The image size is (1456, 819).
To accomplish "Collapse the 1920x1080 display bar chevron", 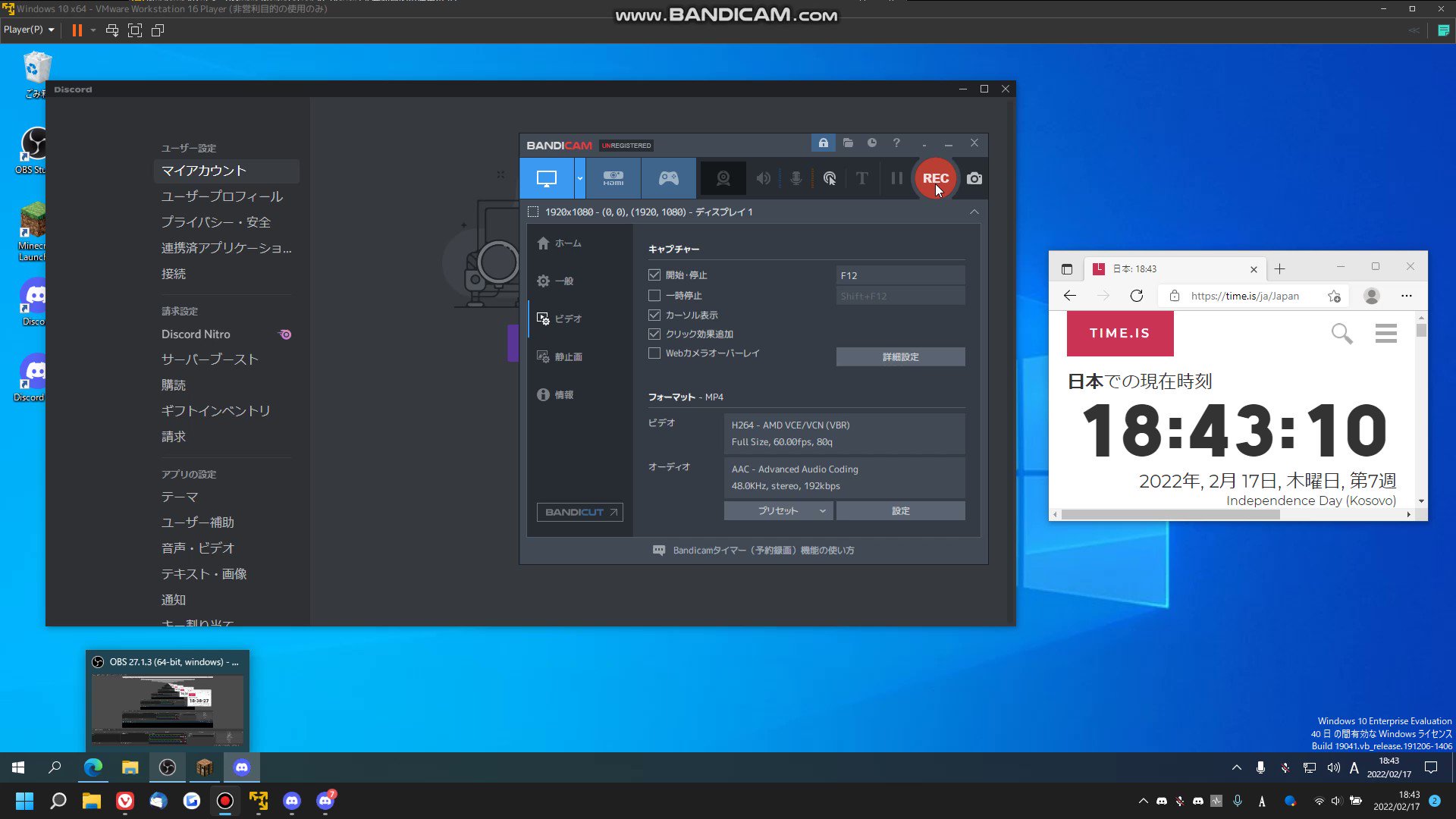I will pos(974,212).
